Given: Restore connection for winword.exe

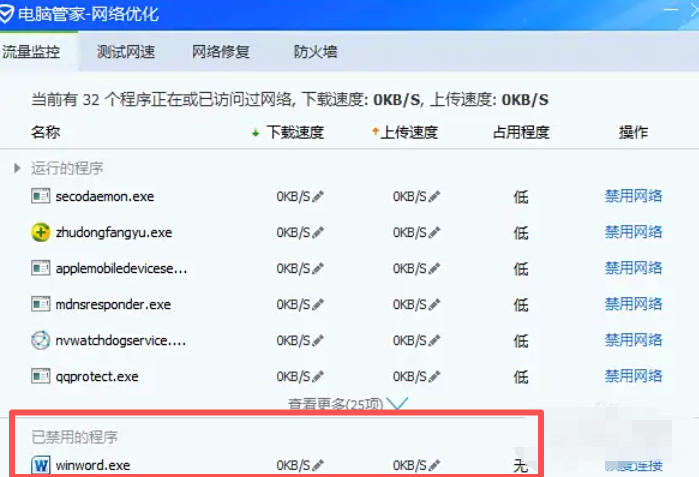Looking at the screenshot, I should click(x=633, y=465).
